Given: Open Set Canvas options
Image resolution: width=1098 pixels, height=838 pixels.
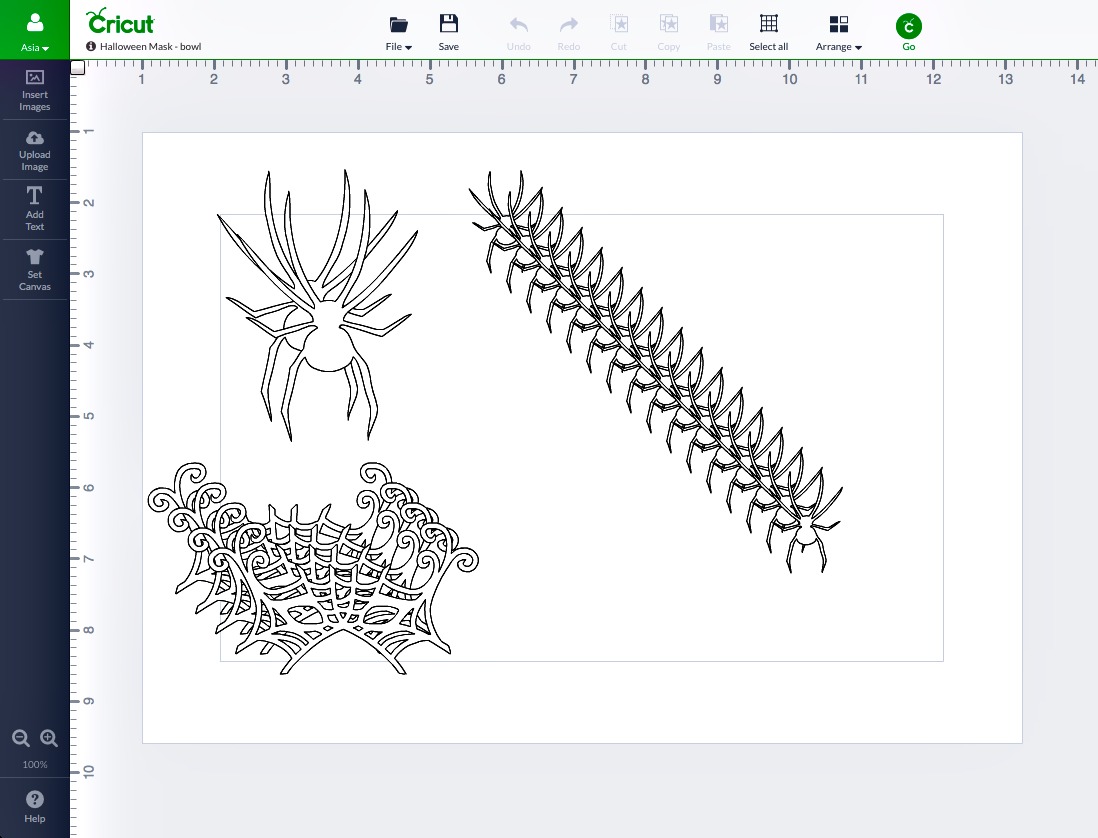Looking at the screenshot, I should click(34, 269).
